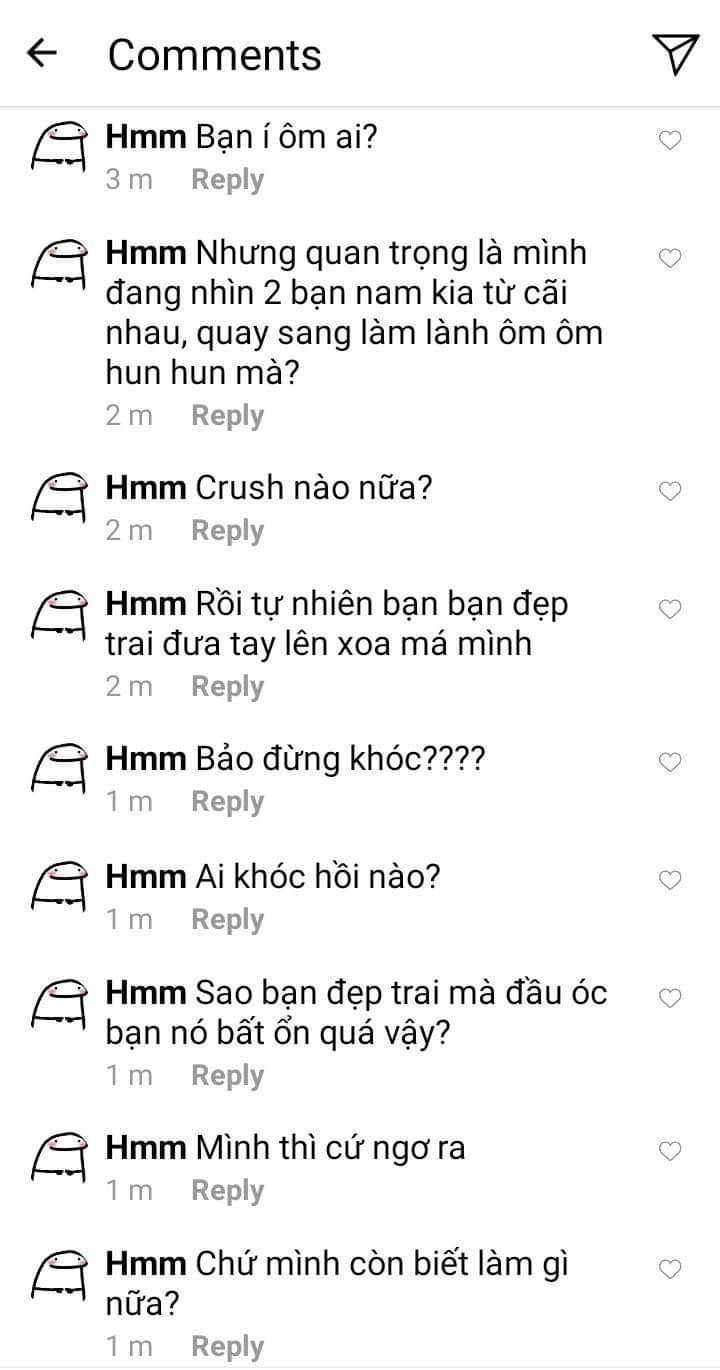This screenshot has height=1370, width=720.
Task: Heart the "Rồi tự nhiên bạn" comment
Action: pos(670,609)
